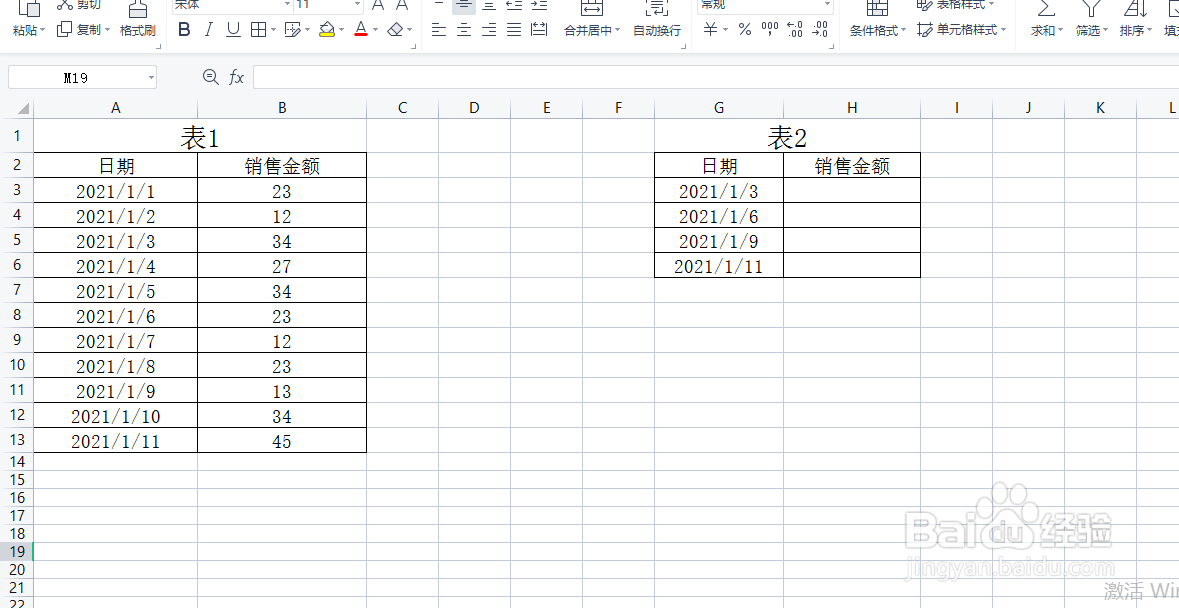Open Conditional Formatting (条件格式) menu
The width and height of the screenshot is (1179, 608).
tap(877, 20)
